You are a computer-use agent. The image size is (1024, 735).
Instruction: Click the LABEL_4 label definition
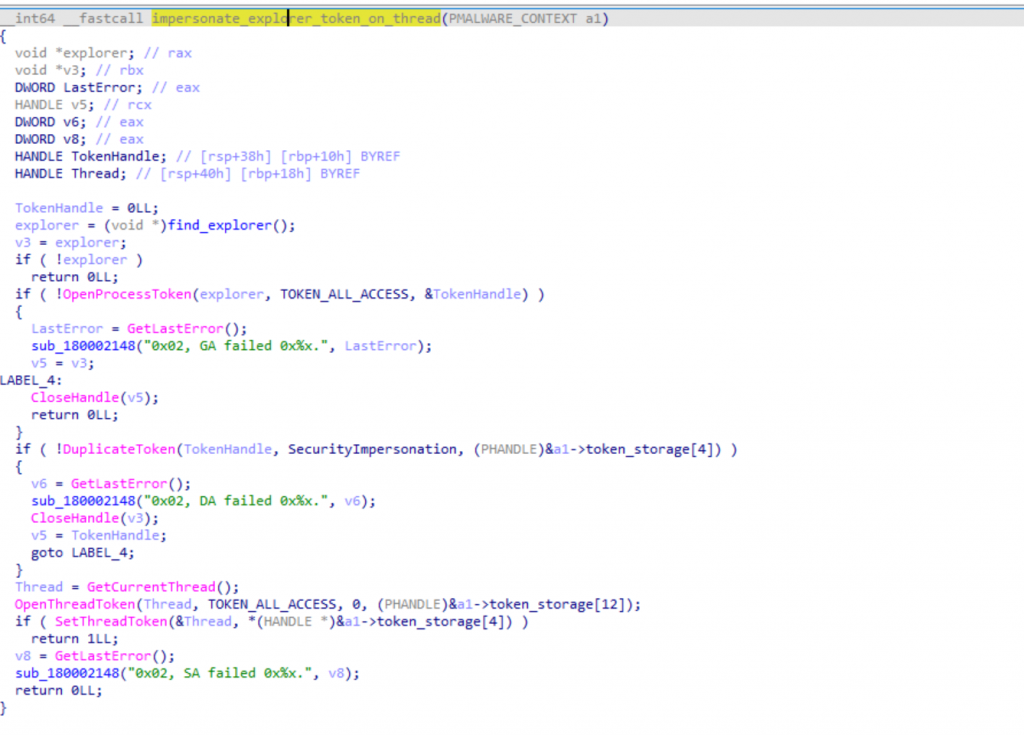click(x=27, y=380)
